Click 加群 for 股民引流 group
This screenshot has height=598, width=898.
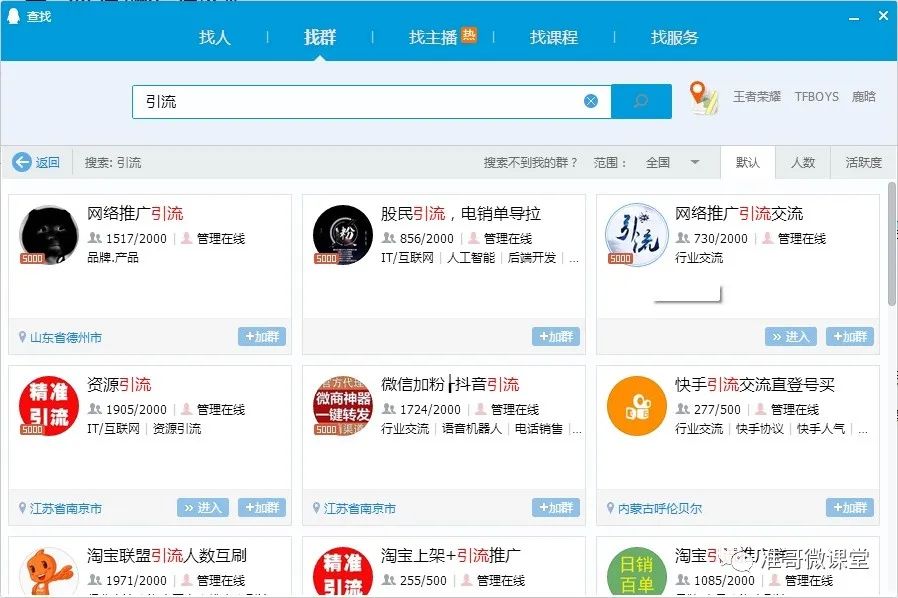[x=556, y=337]
